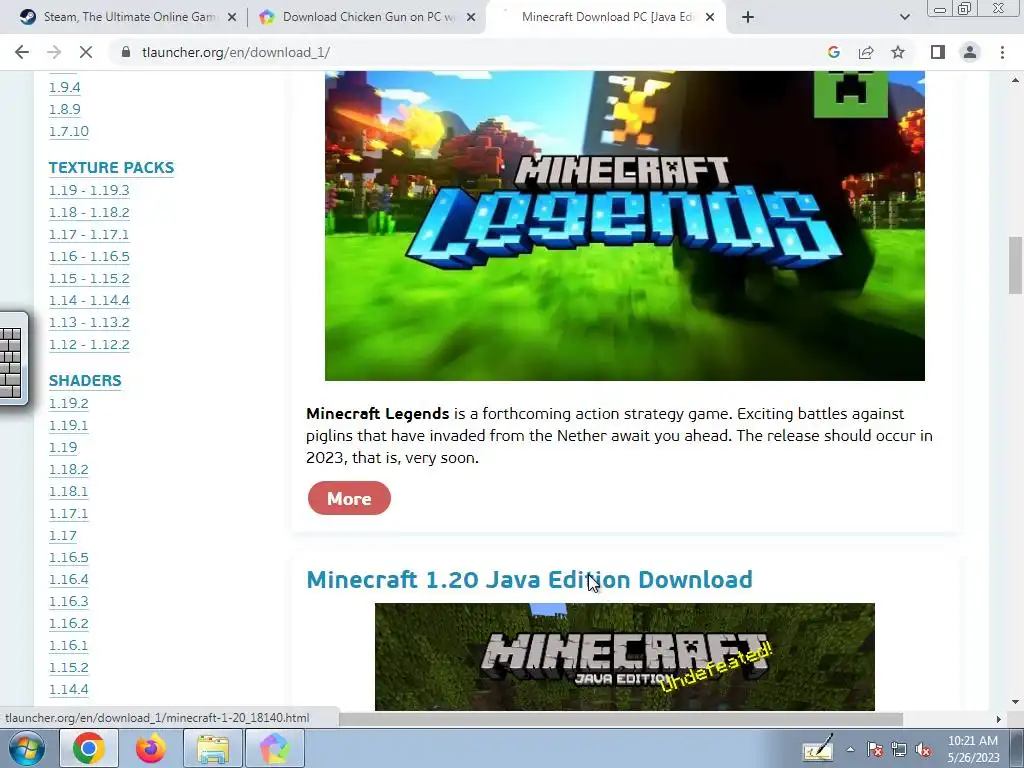The width and height of the screenshot is (1024, 768).
Task: Click the forward navigation arrow
Action: click(x=54, y=52)
